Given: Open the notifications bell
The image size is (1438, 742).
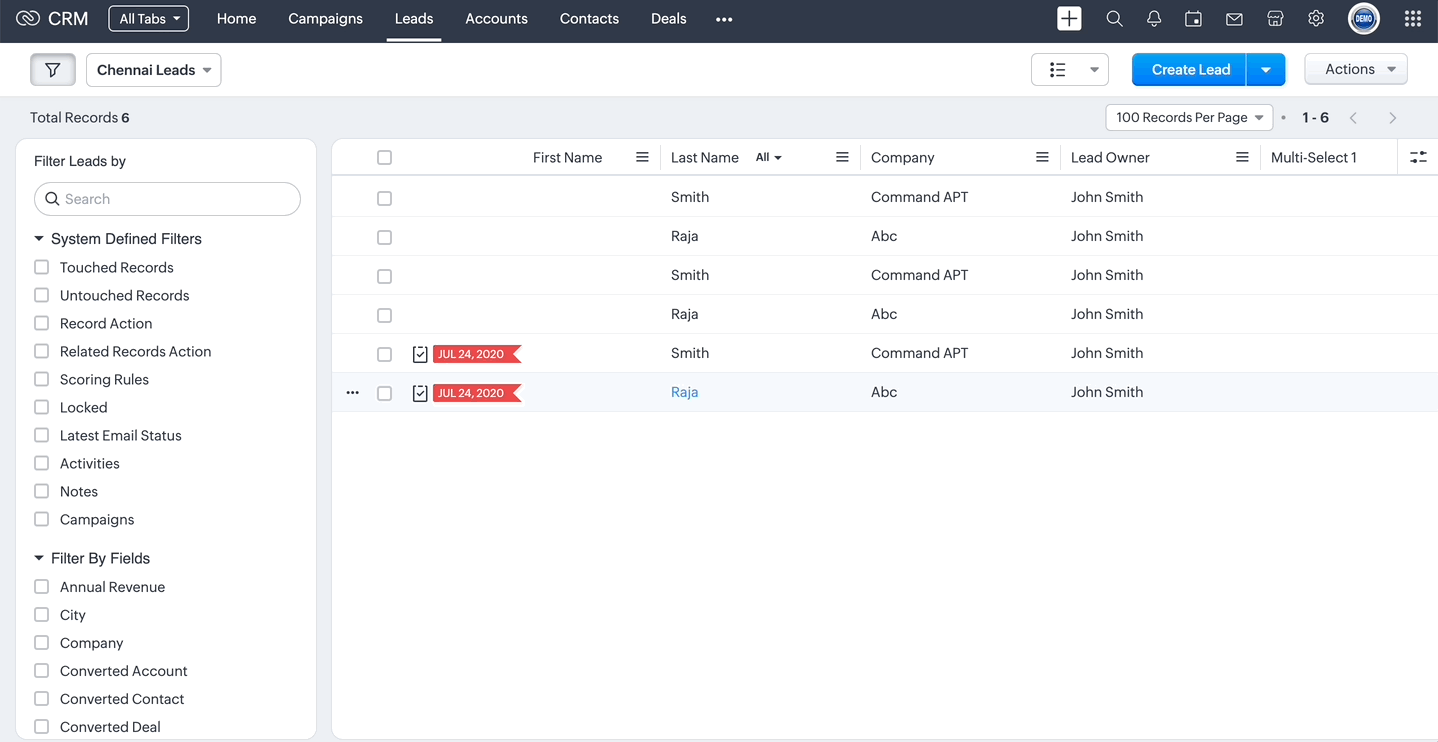Looking at the screenshot, I should (1154, 19).
